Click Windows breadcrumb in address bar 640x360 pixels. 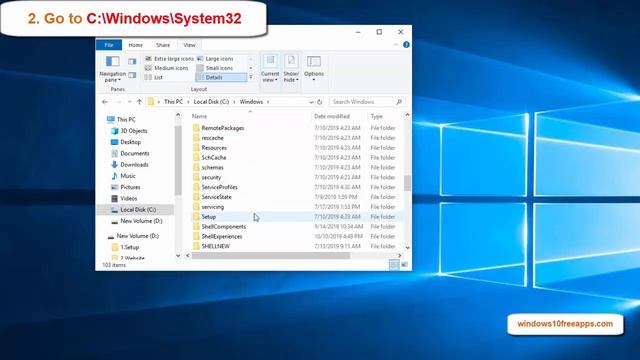click(251, 102)
